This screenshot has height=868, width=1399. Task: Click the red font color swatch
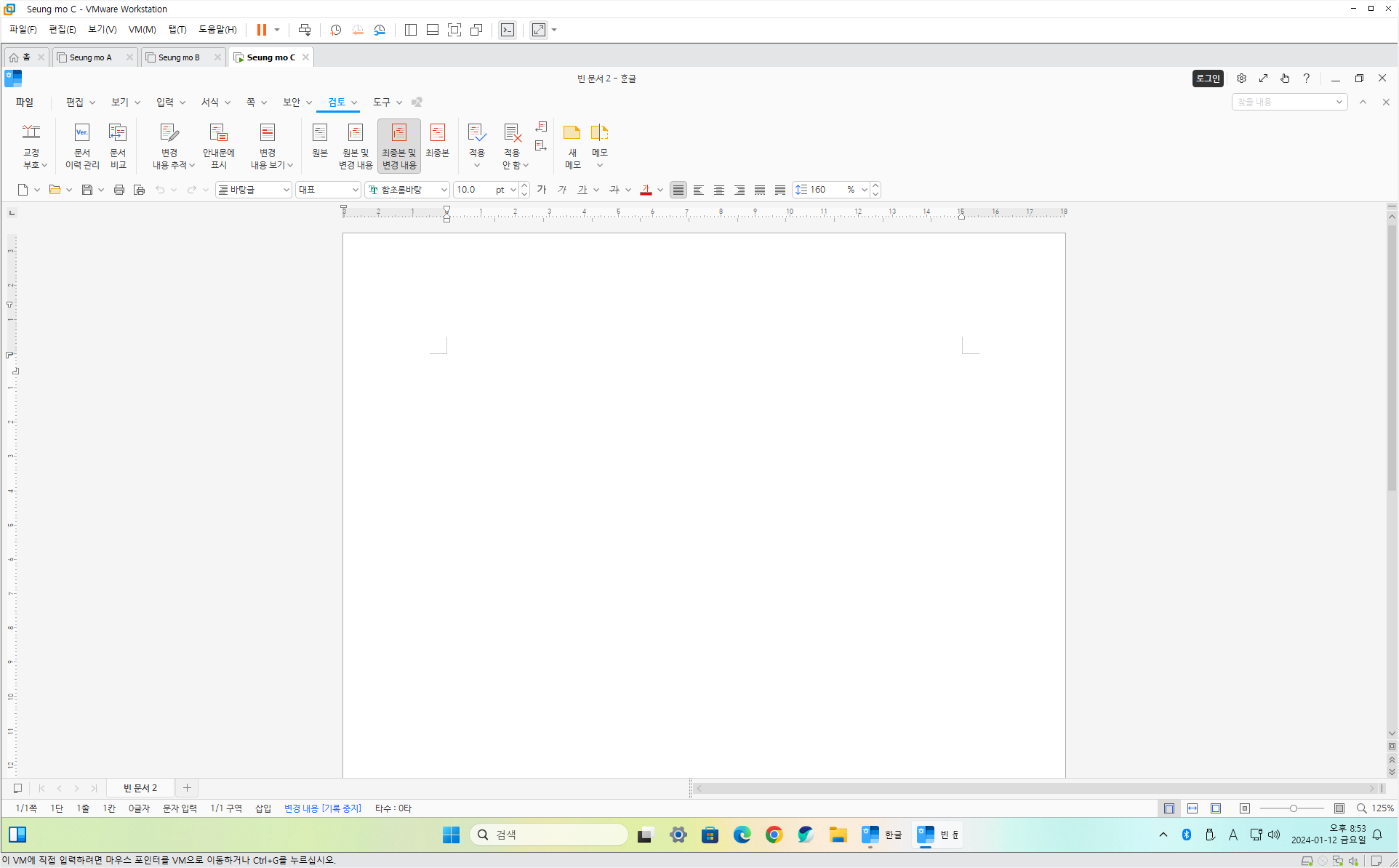[645, 190]
